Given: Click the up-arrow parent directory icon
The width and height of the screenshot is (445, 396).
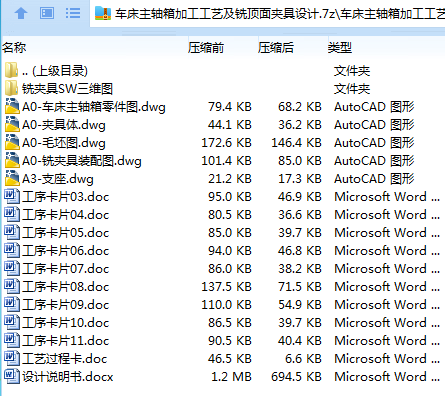Looking at the screenshot, I should click(21, 13).
